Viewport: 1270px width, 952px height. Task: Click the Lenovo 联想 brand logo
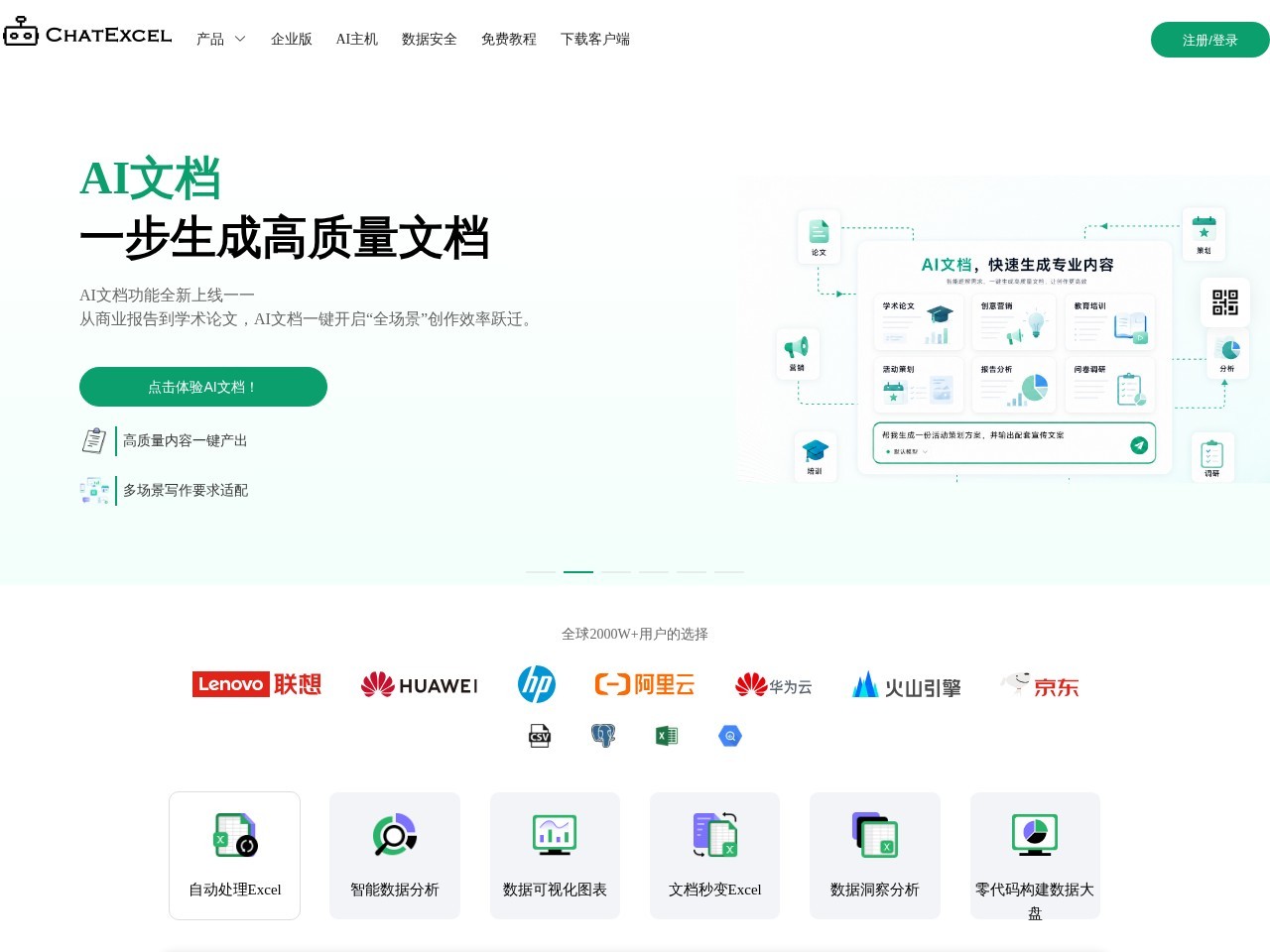[257, 684]
